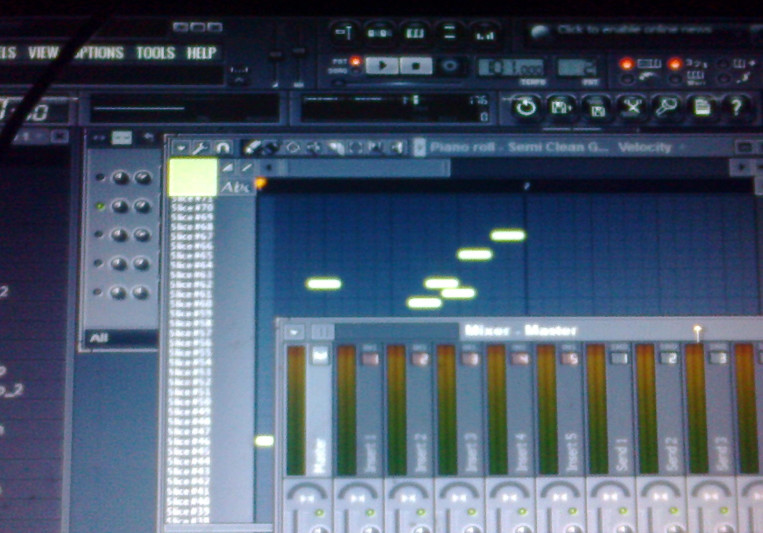
Task: Select the piano roll Playback speaker tool
Action: click(x=397, y=147)
